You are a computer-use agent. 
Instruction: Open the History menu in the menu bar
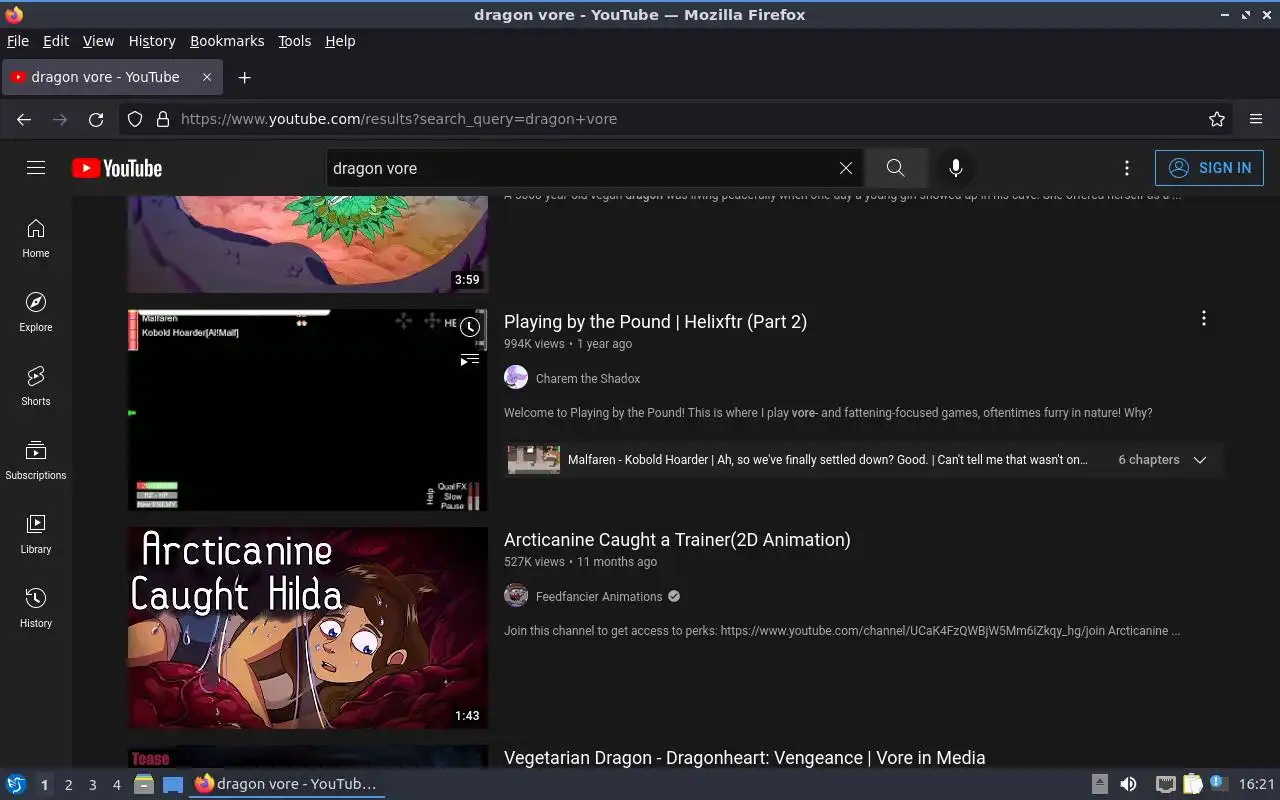point(152,41)
